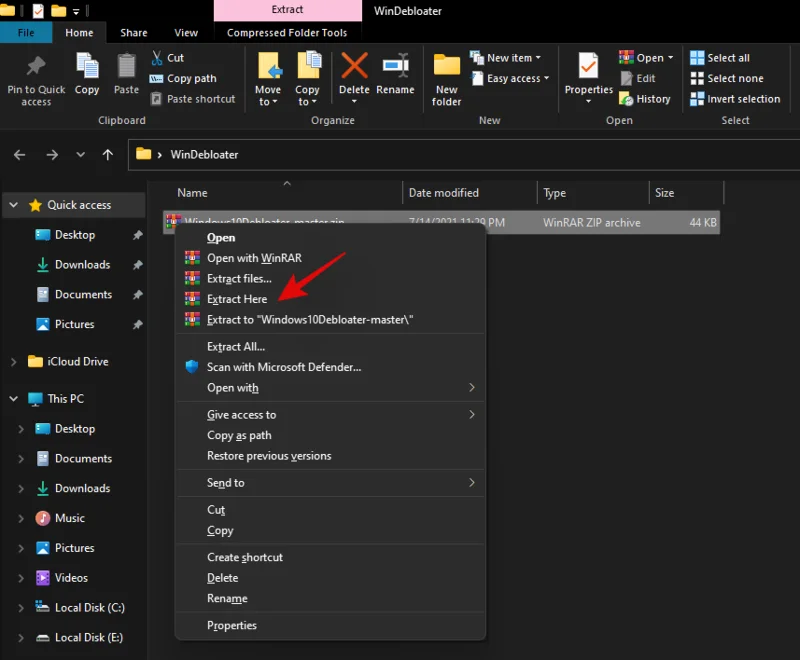Select Extract Here from context menu
Viewport: 800px width, 660px height.
(x=237, y=299)
